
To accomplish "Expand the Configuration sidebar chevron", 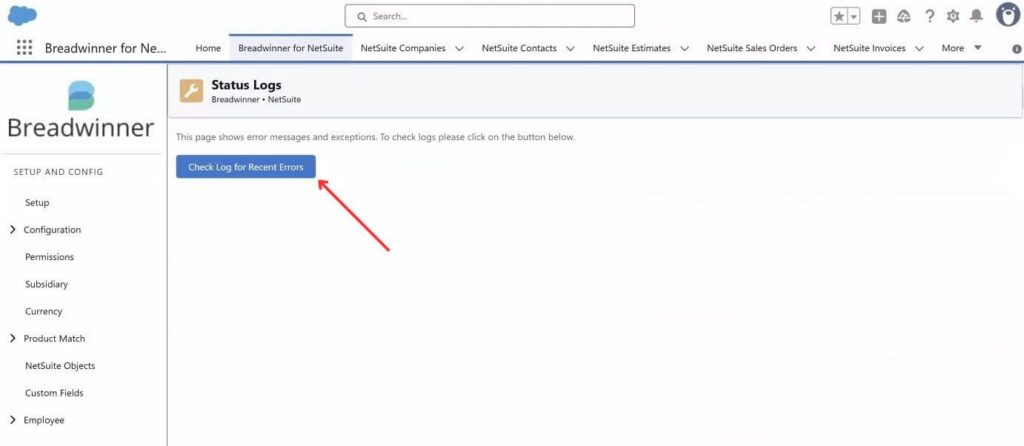I will [x=13, y=230].
